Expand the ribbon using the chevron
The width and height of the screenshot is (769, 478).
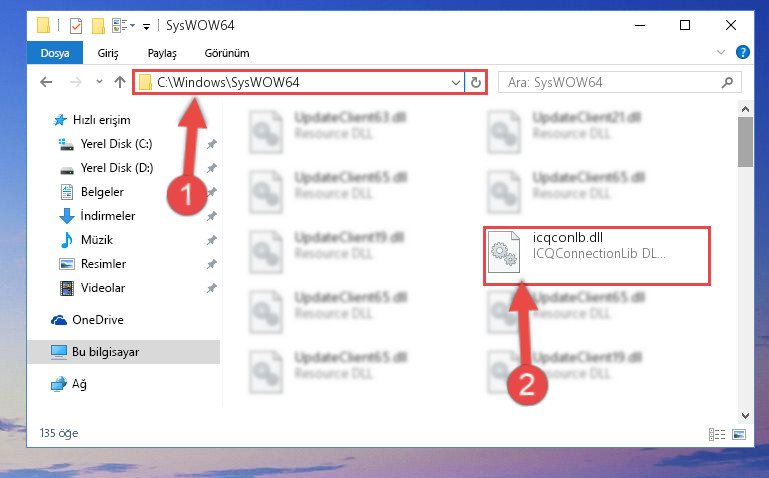(720, 52)
